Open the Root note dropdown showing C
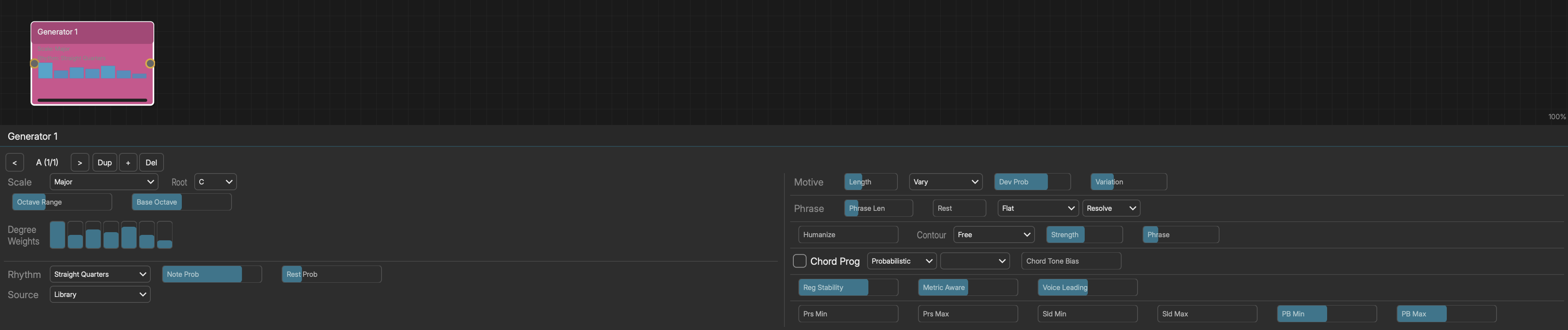Screen dimensions: 1568x330 tap(216, 182)
